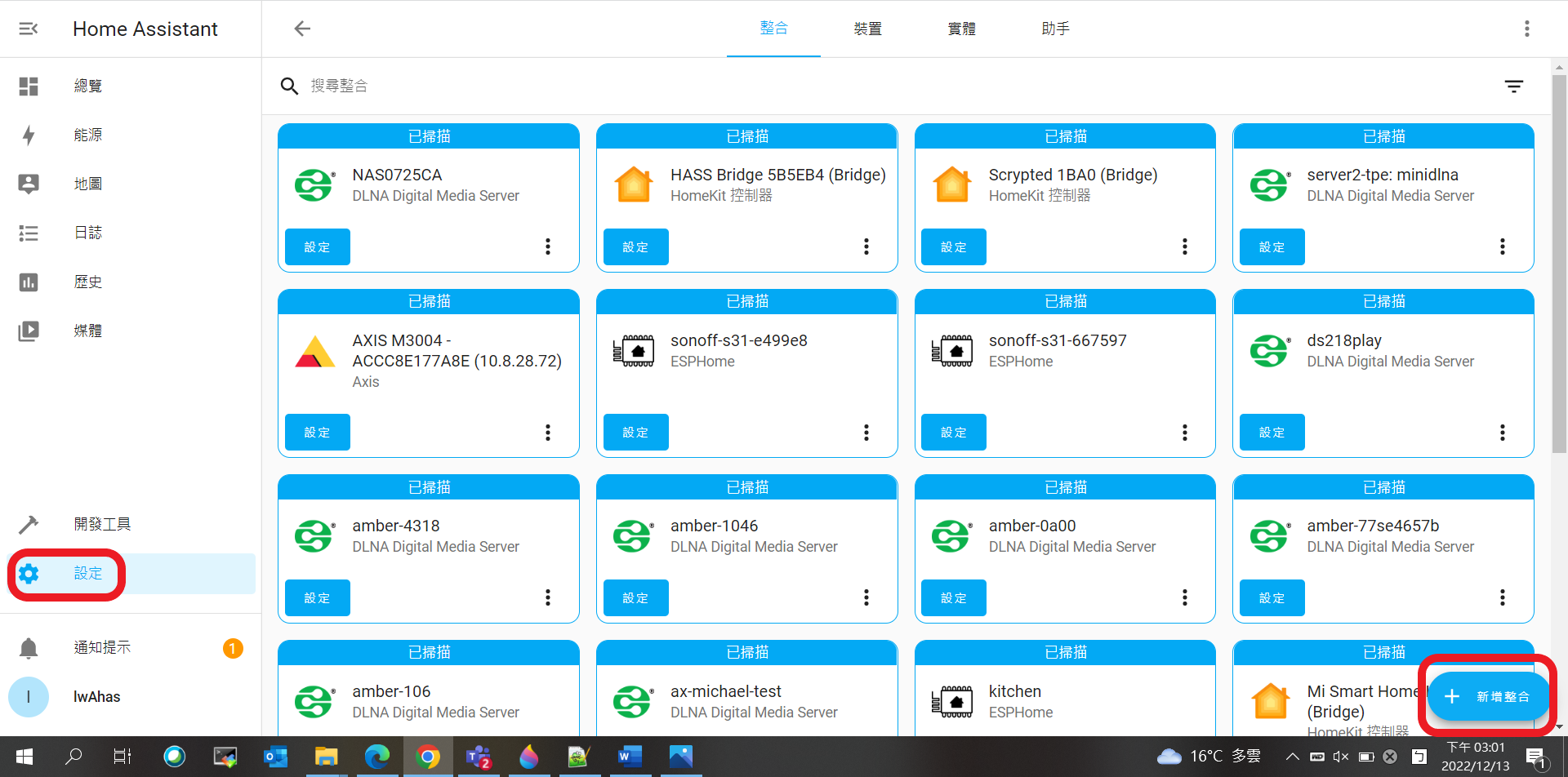Click the DLNA icon of amber-106
Viewport: 1568px width, 777px height.
tap(314, 702)
